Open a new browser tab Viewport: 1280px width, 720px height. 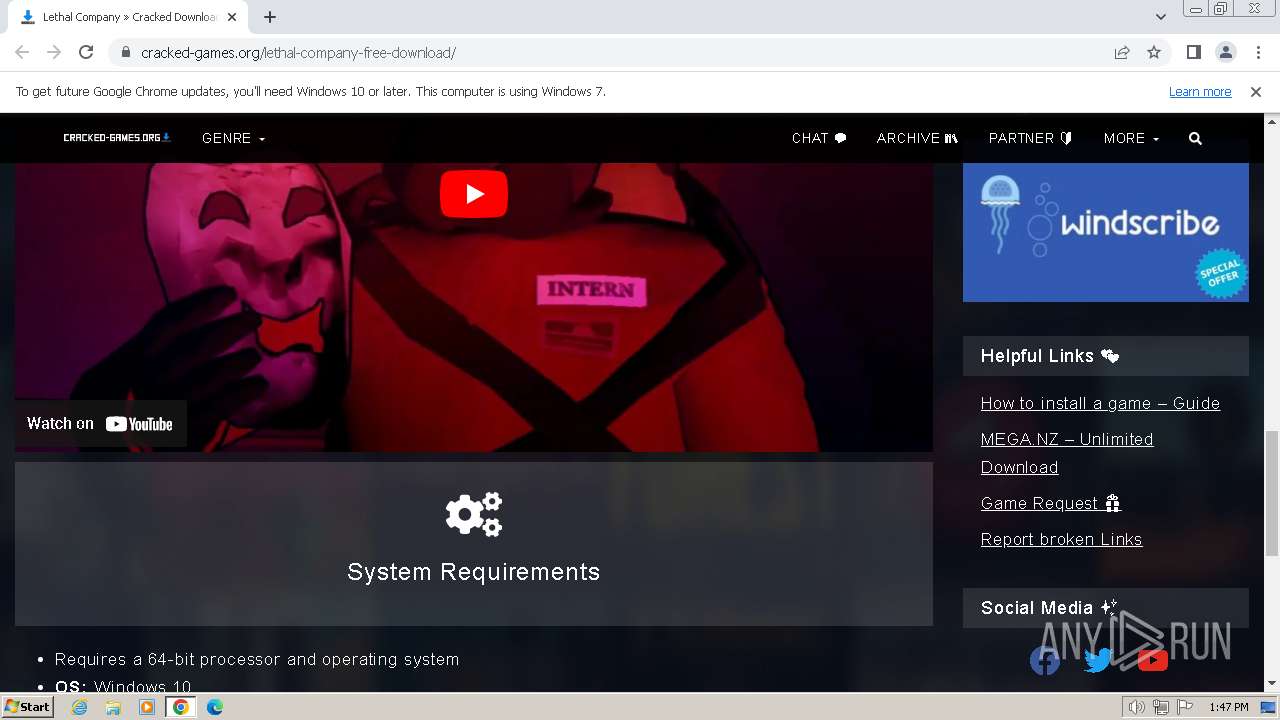[x=270, y=17]
